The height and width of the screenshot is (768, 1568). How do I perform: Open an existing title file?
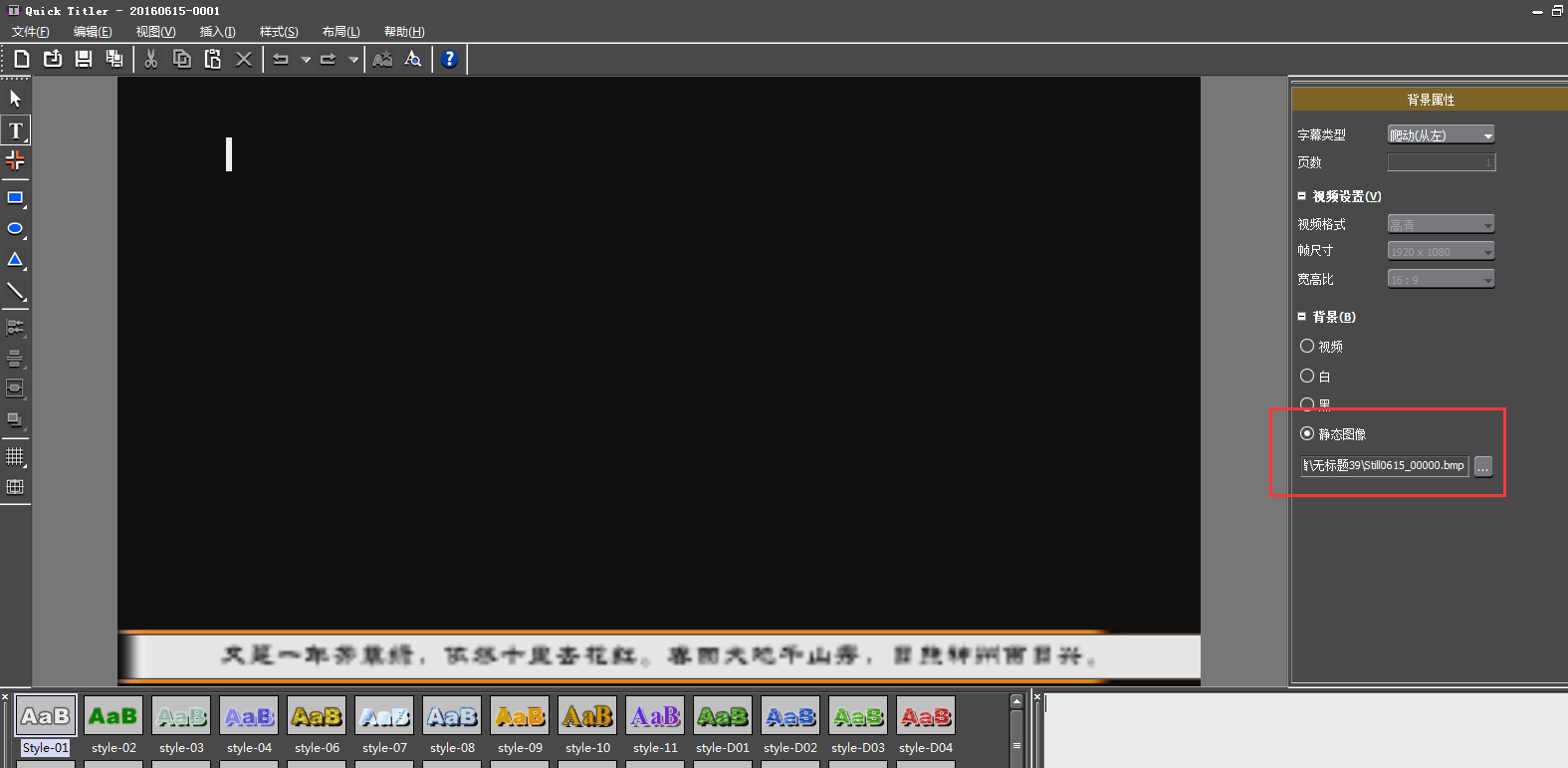point(53,59)
